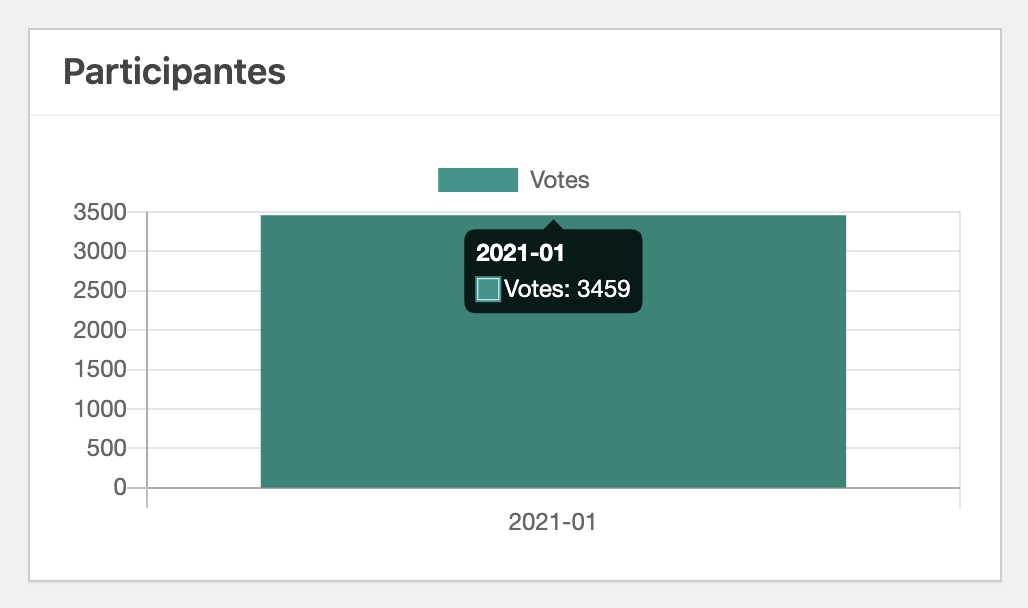Click the tooltip's pointer arrow on top

[553, 224]
